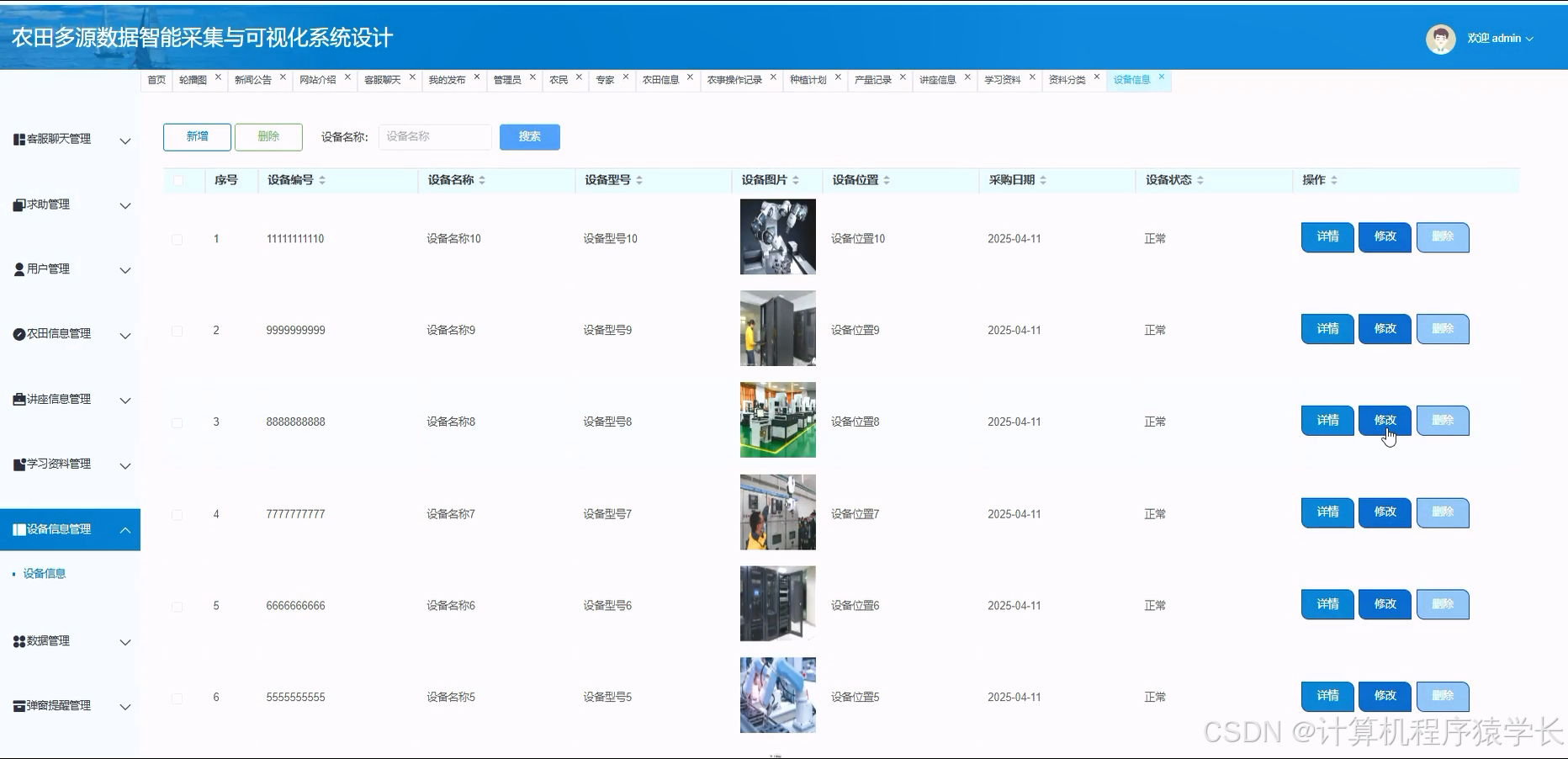Close the 设备信息 tab
The width and height of the screenshot is (1568, 759).
coord(1162,77)
